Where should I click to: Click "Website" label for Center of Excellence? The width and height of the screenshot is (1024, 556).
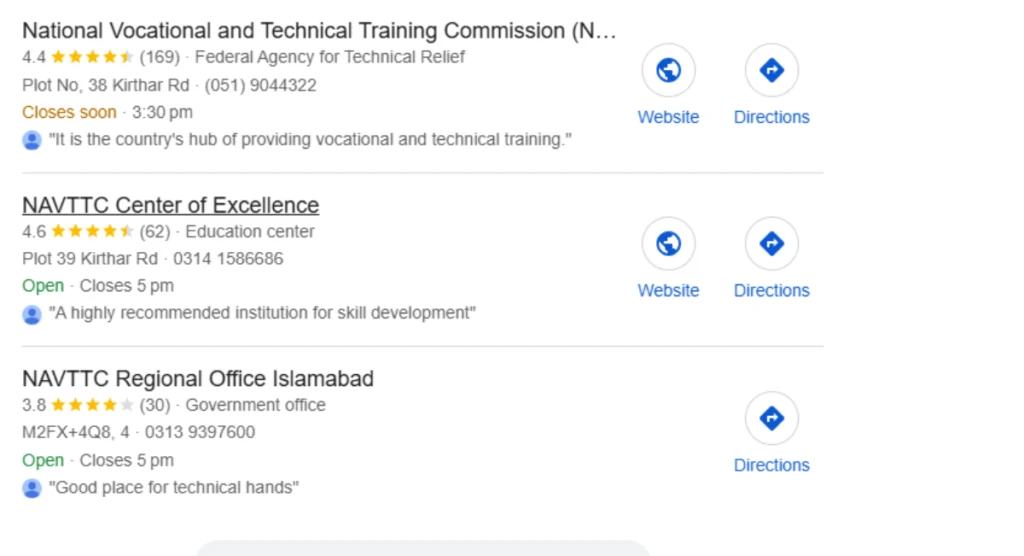[668, 291]
